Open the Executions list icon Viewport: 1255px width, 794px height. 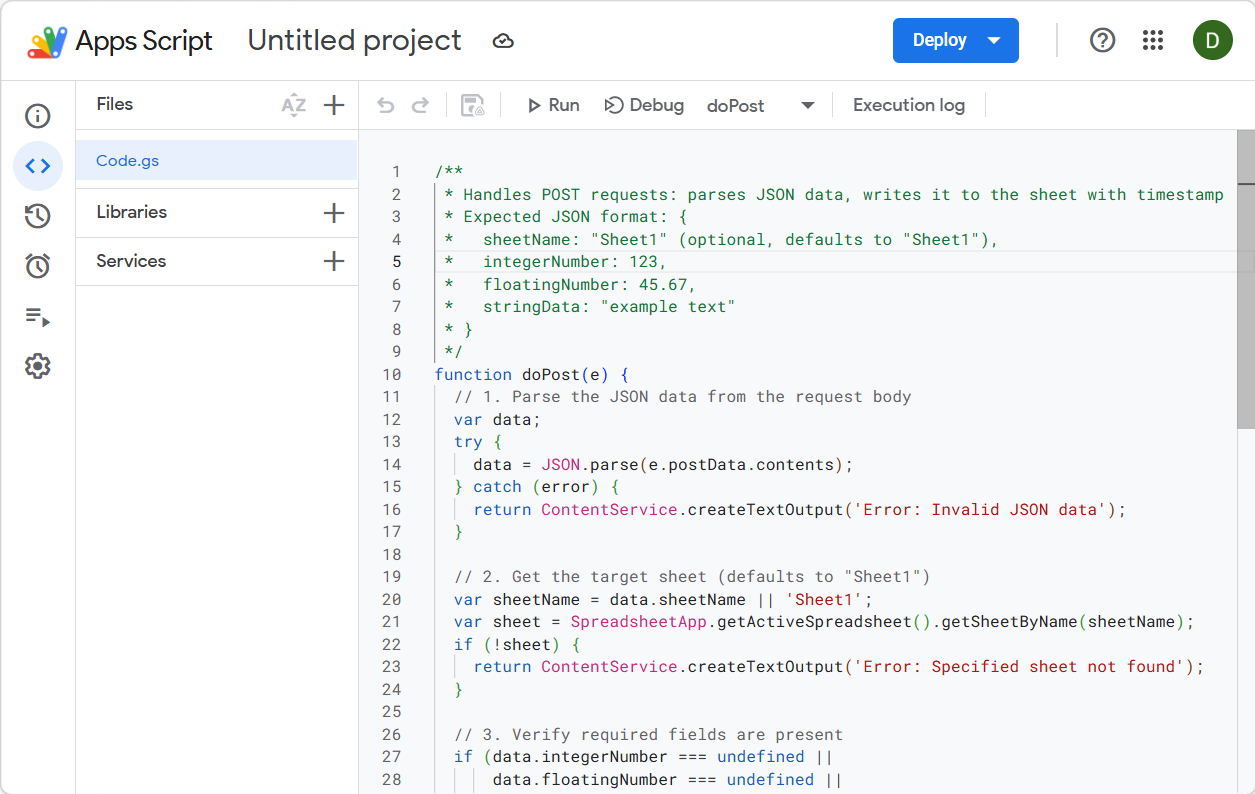(x=38, y=317)
